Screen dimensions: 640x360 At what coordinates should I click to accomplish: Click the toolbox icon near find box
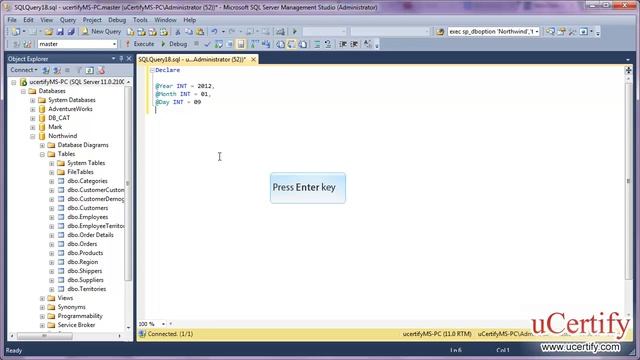[573, 32]
